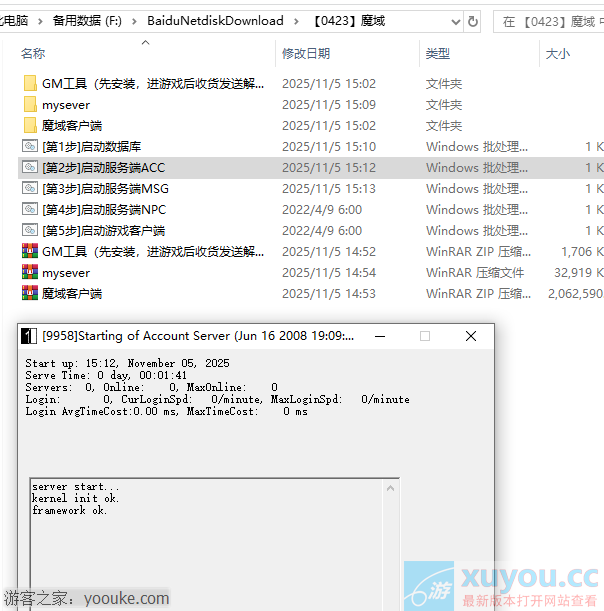Click the Account Server window title icon
Screen dimensions: 604x611
(29, 336)
